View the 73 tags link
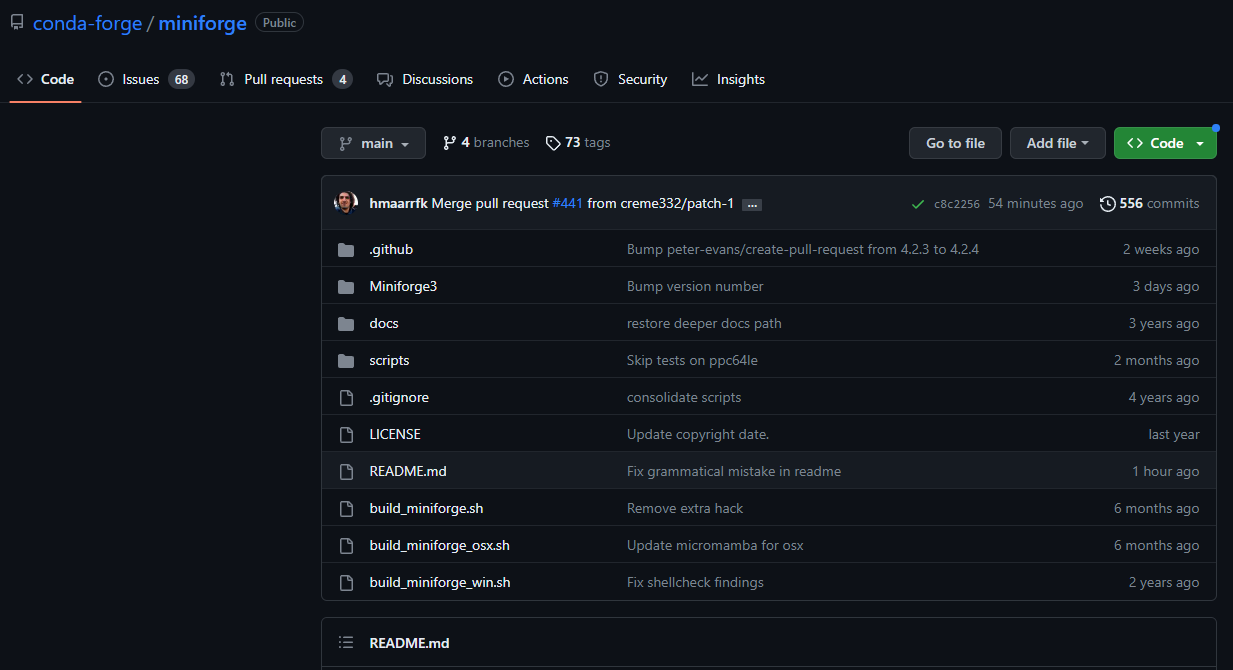 pos(578,143)
